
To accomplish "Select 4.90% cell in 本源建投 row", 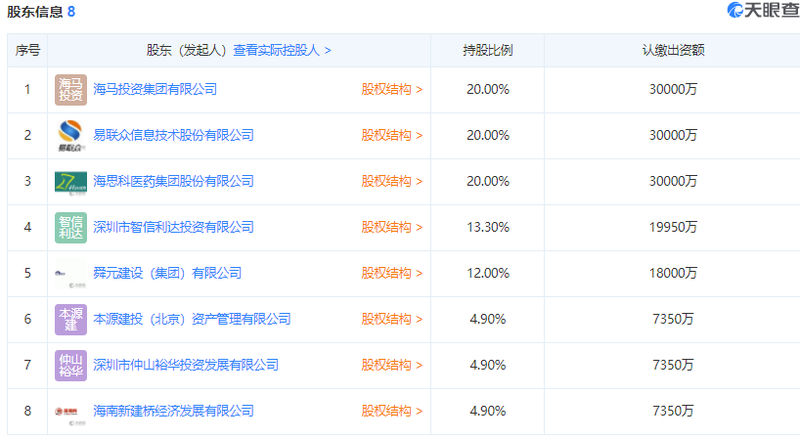I will pos(488,319).
